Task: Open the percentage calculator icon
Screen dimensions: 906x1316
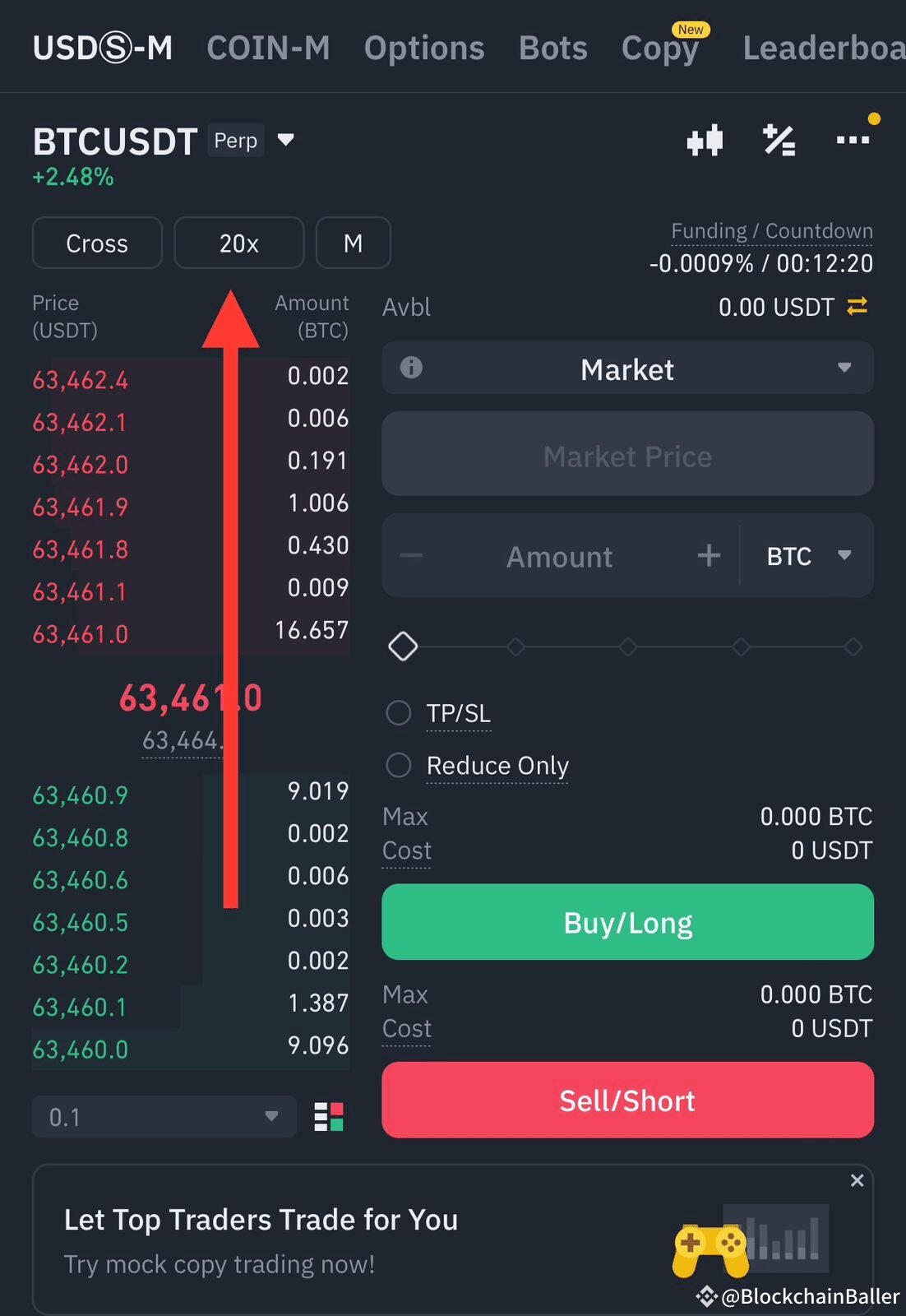Action: [x=779, y=141]
